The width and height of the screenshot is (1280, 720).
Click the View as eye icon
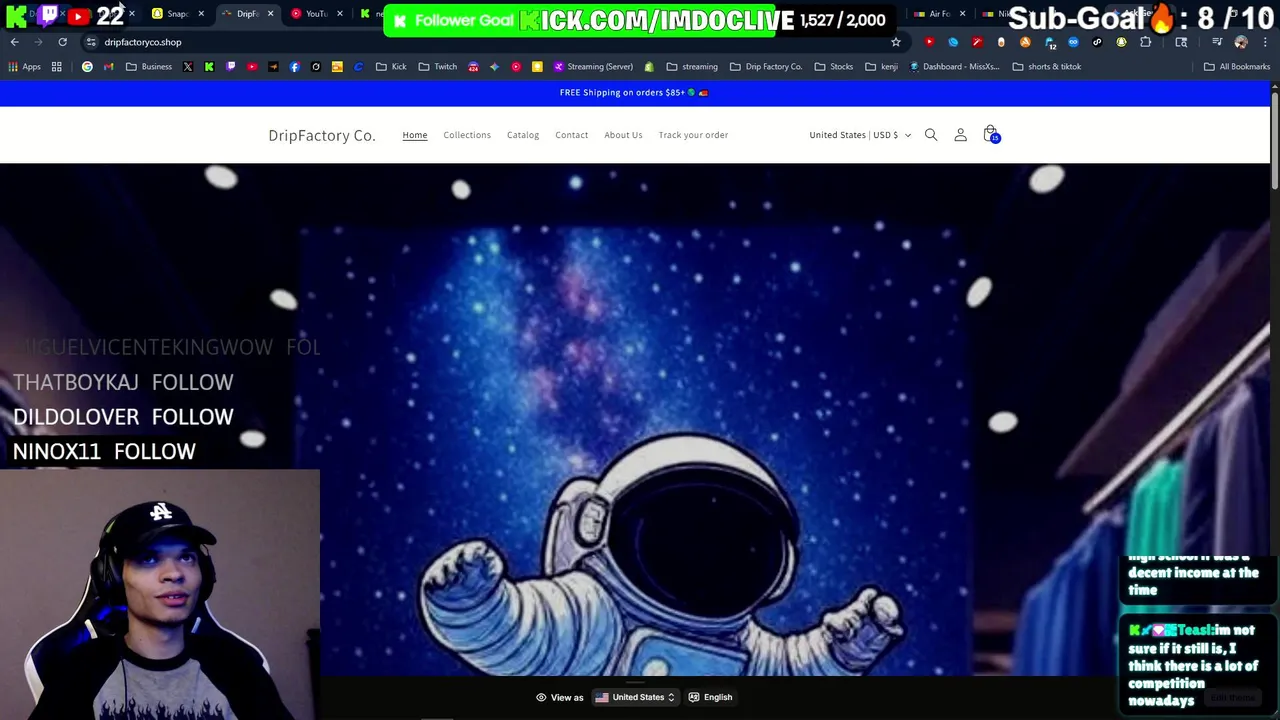coord(541,697)
